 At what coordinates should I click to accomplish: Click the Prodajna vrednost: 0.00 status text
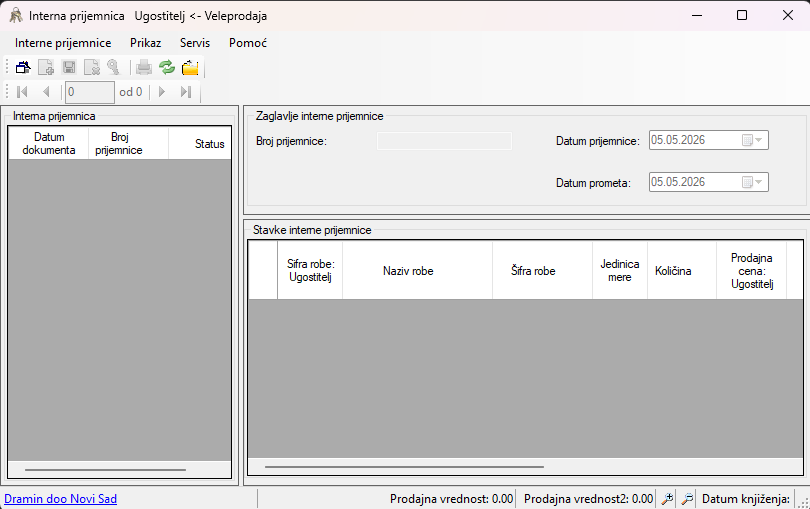451,499
